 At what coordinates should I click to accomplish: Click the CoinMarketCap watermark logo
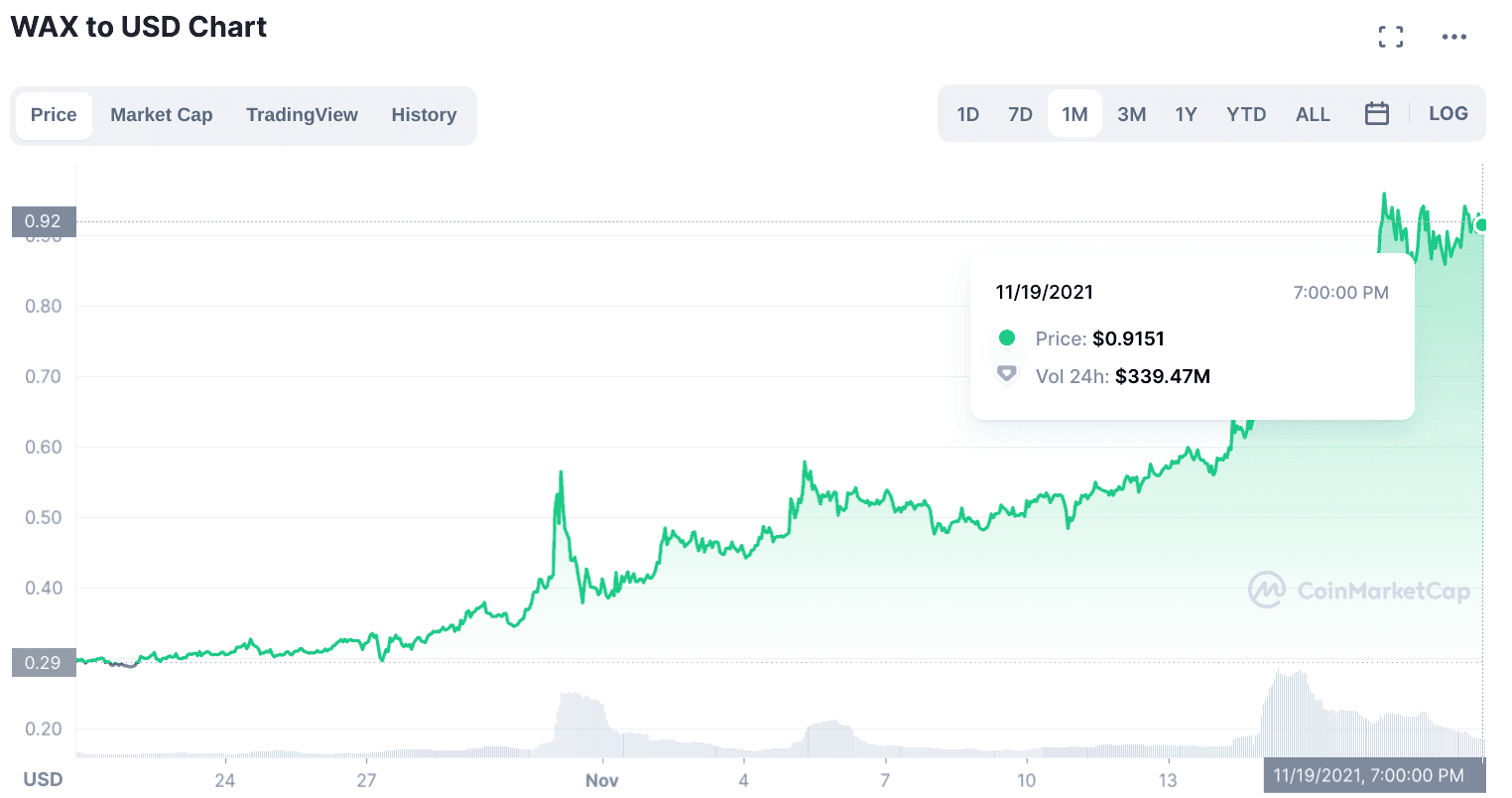pyautogui.click(x=1359, y=591)
